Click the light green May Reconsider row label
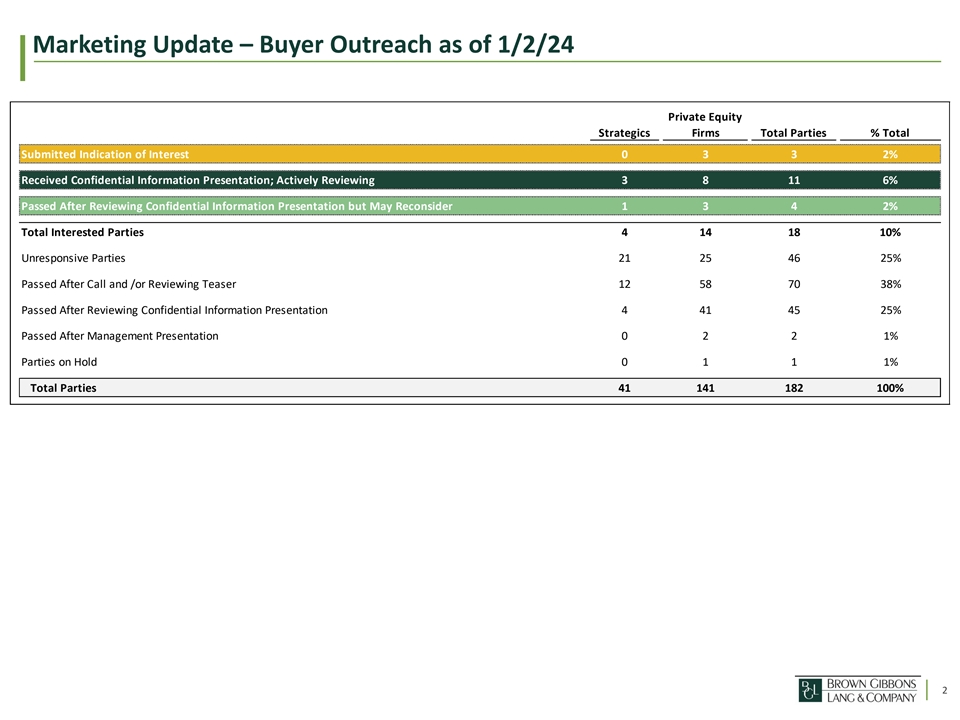The width and height of the screenshot is (960, 720). click(237, 206)
